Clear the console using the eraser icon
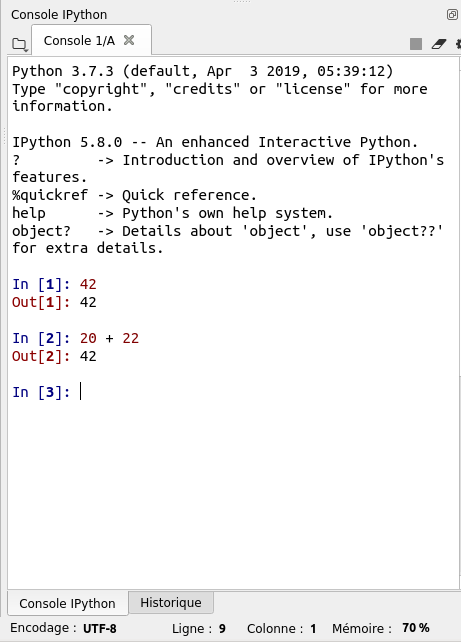This screenshot has width=461, height=642. [x=439, y=44]
